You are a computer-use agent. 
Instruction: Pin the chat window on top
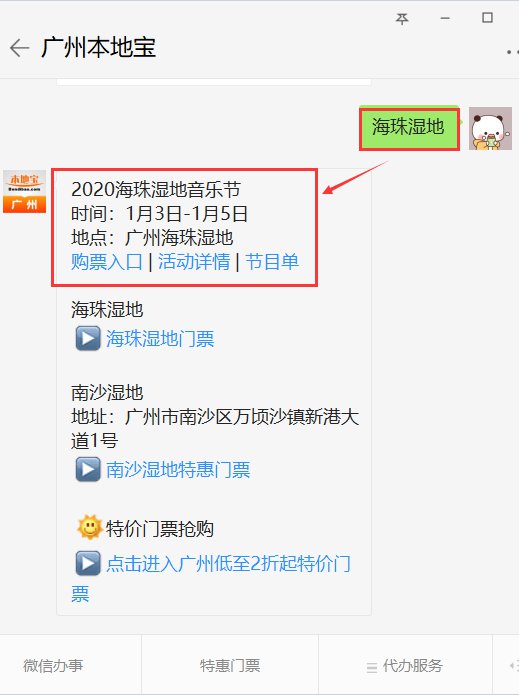point(402,18)
